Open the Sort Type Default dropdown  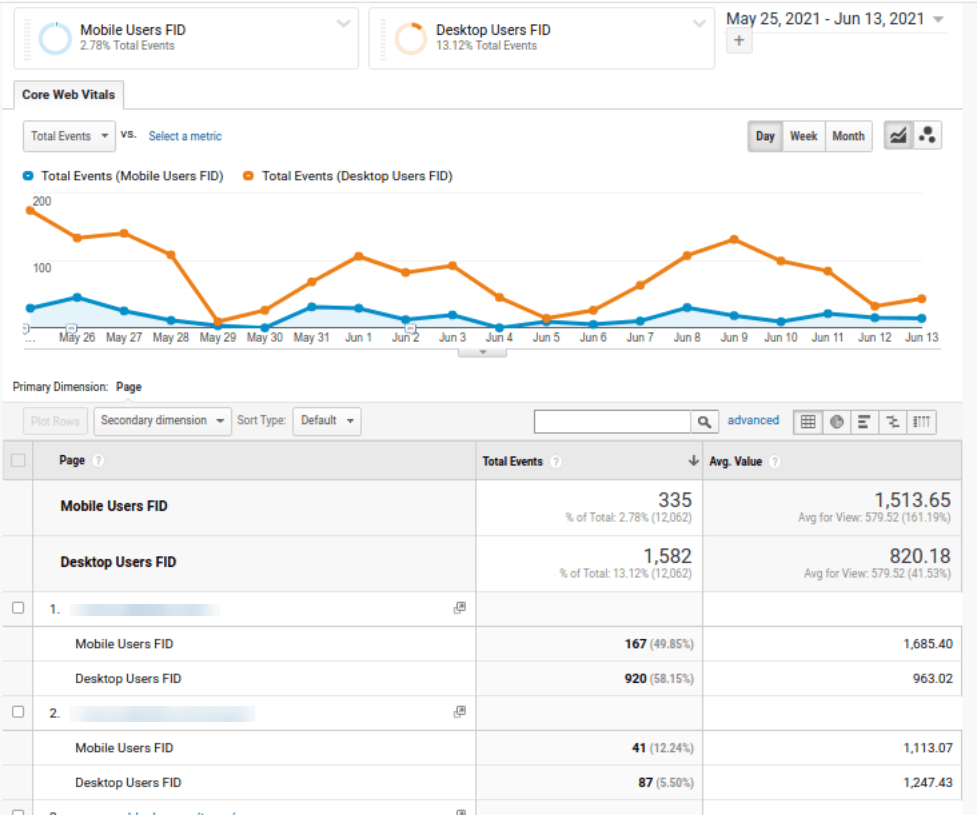click(x=327, y=421)
